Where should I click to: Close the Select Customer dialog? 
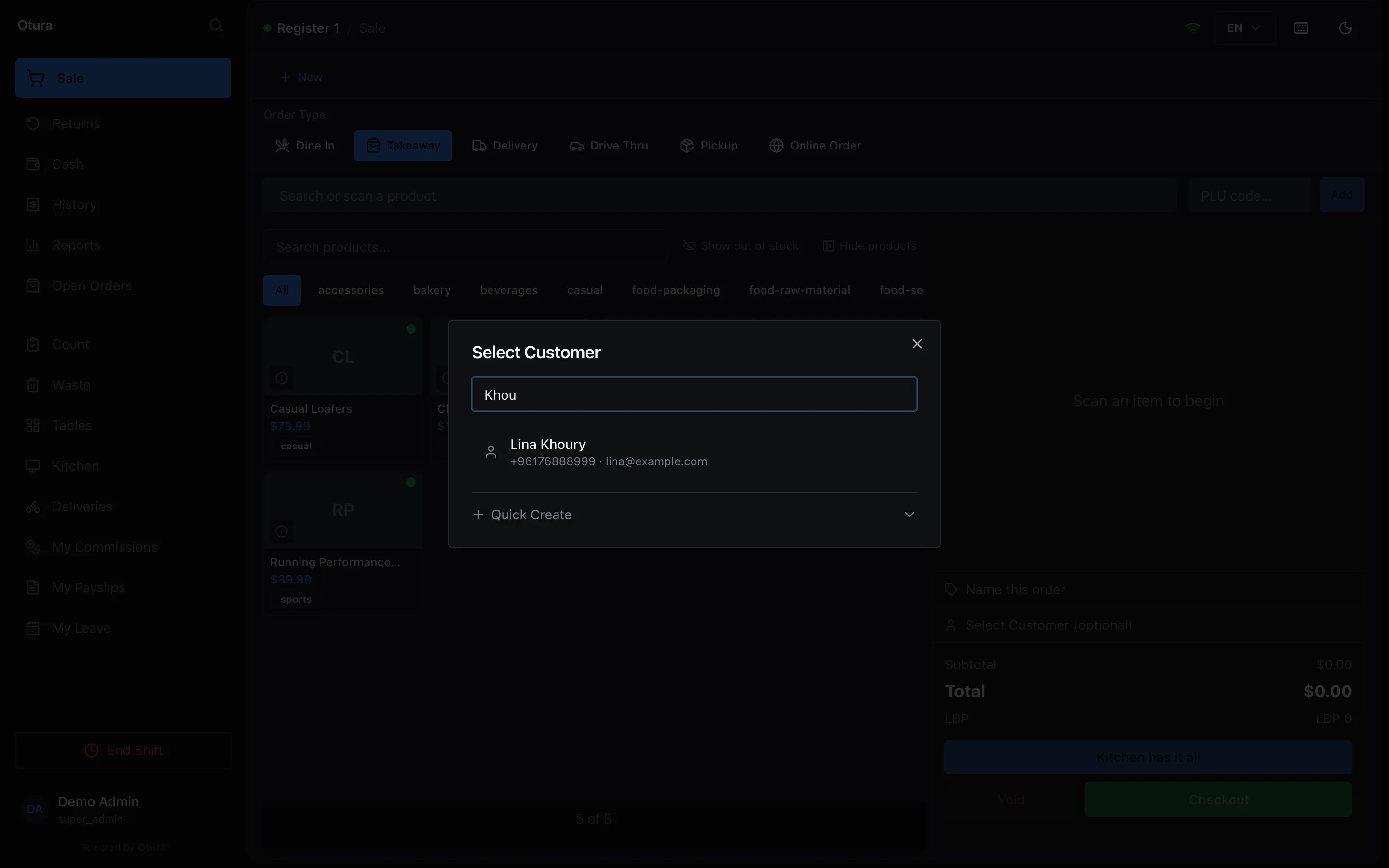(917, 344)
